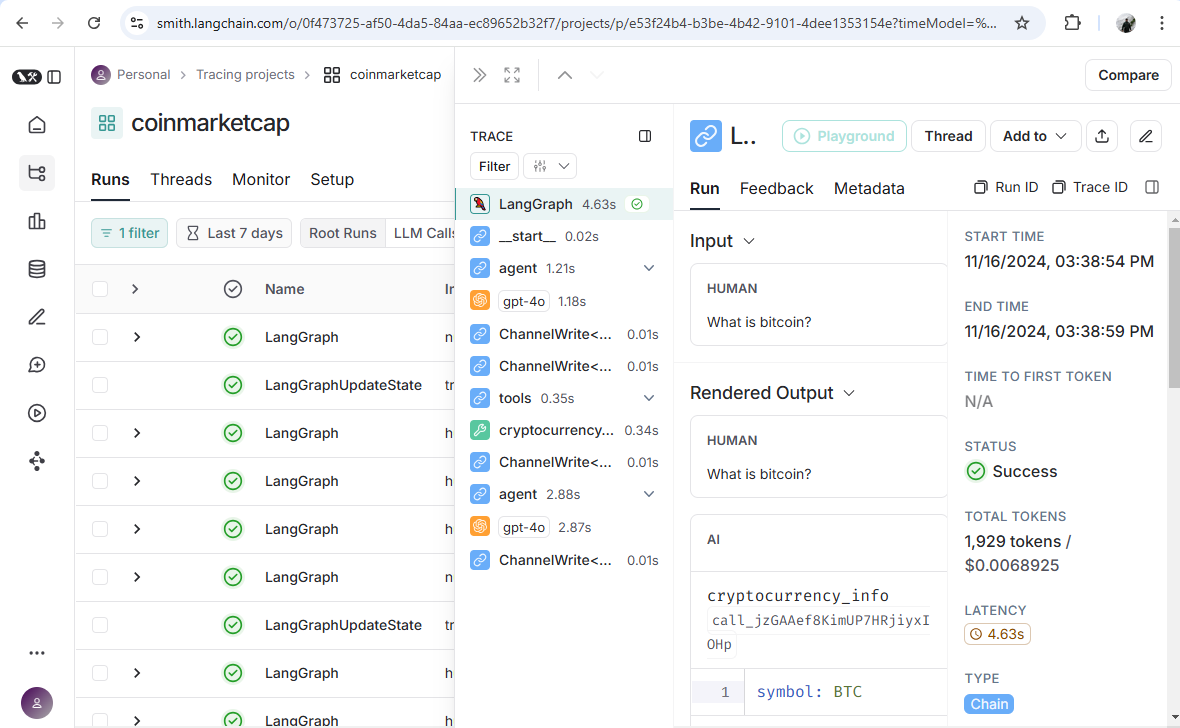Click the LangSmith logo

point(26,77)
